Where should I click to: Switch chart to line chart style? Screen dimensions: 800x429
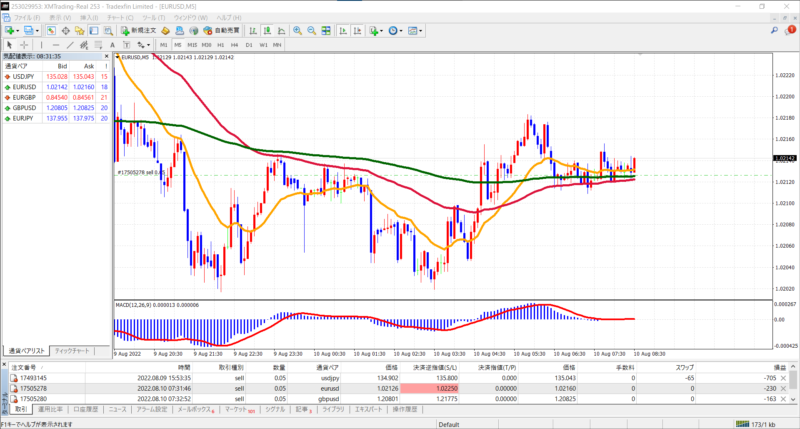click(x=281, y=31)
